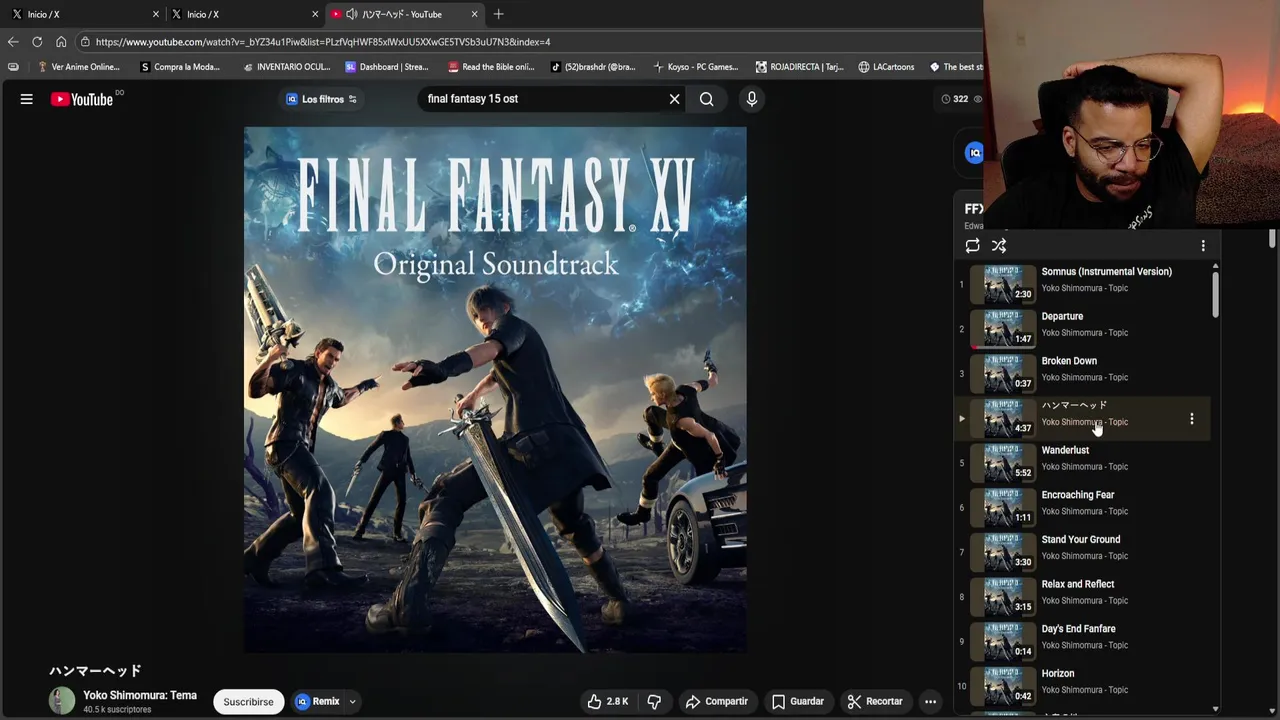Viewport: 1280px width, 720px height.
Task: Click the page vertical scrollbar
Action: click(1272, 239)
